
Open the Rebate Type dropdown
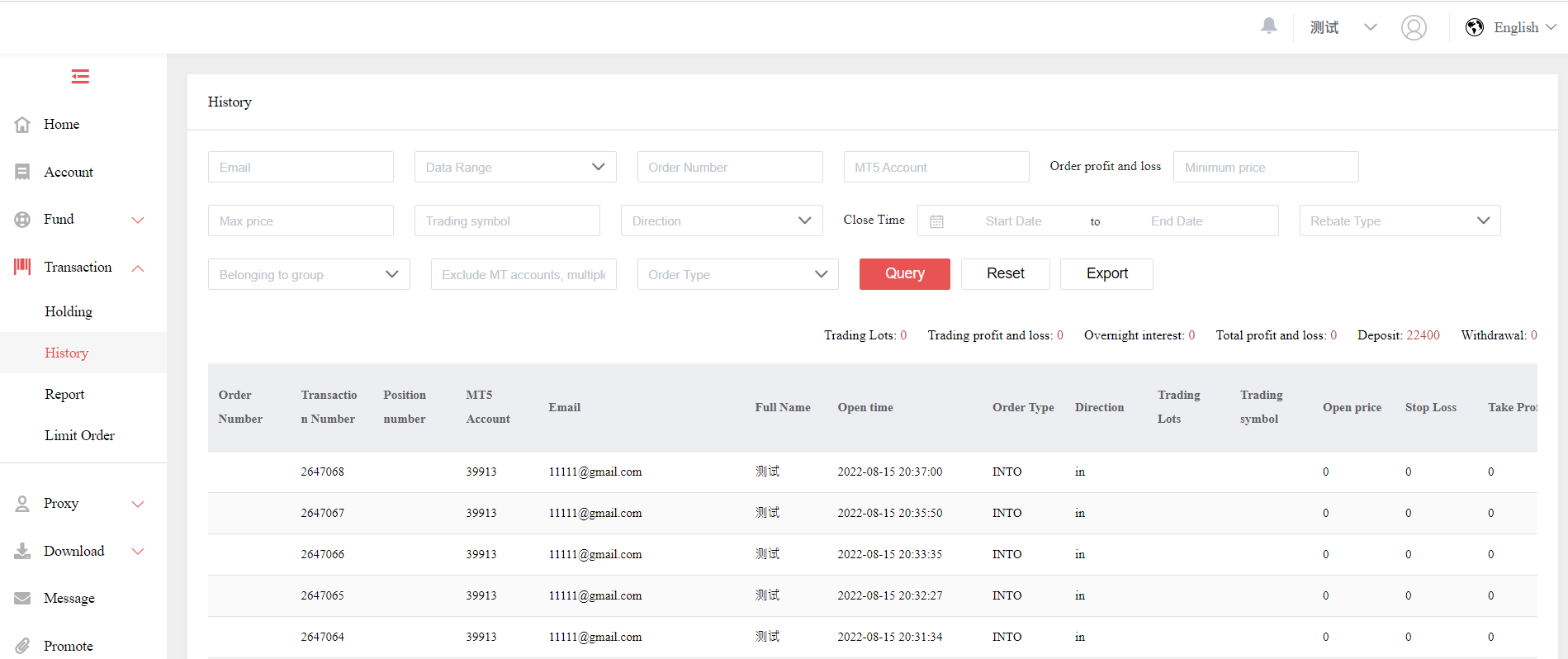(1400, 220)
